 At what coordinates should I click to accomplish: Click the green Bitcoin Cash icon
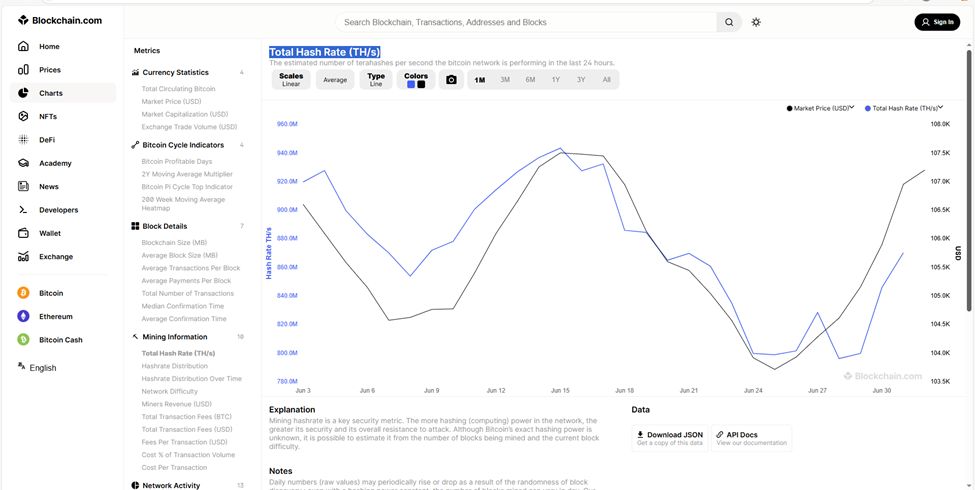coord(23,340)
